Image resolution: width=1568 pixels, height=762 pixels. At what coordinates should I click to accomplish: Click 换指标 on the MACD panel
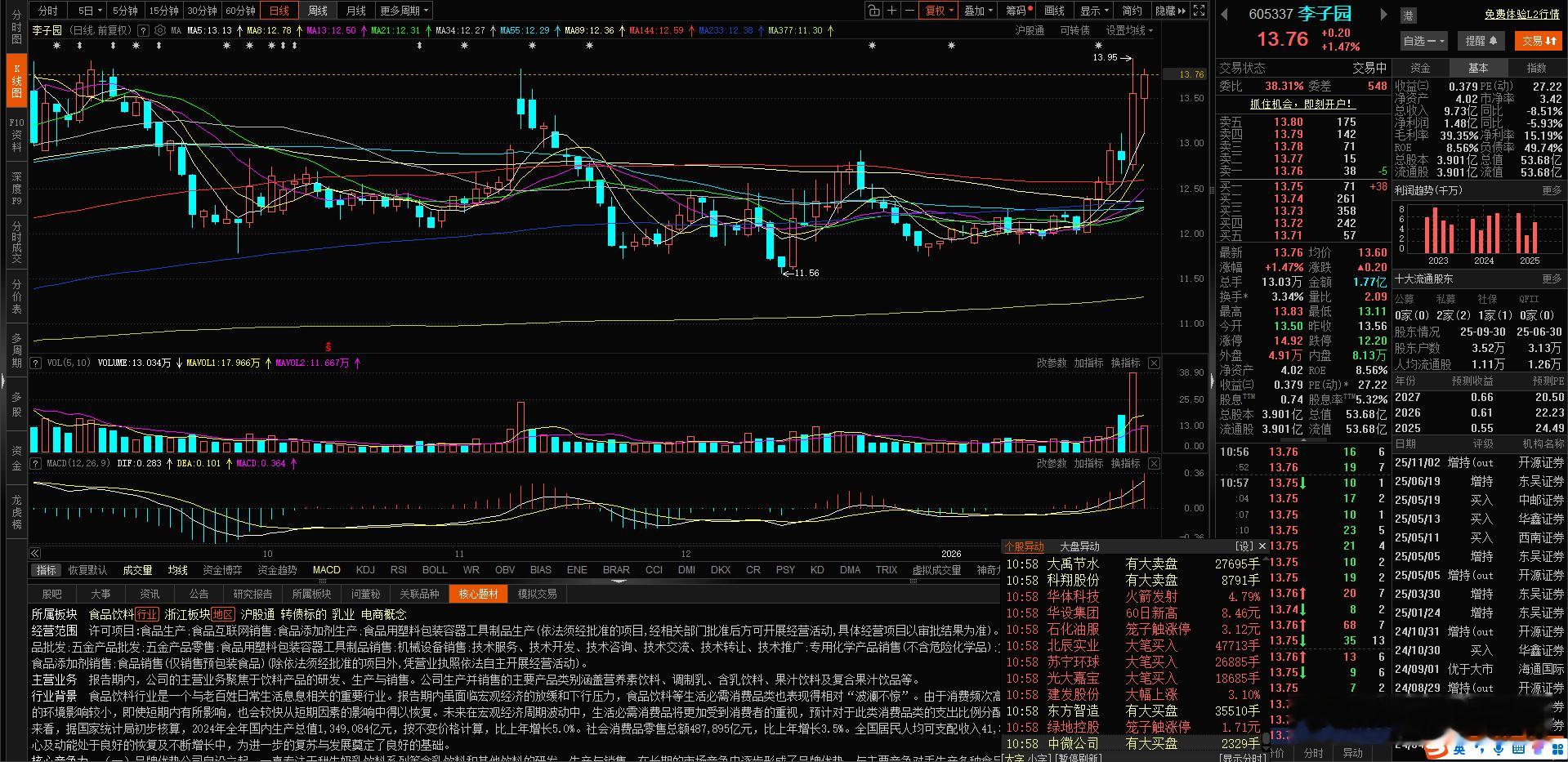click(x=1125, y=463)
